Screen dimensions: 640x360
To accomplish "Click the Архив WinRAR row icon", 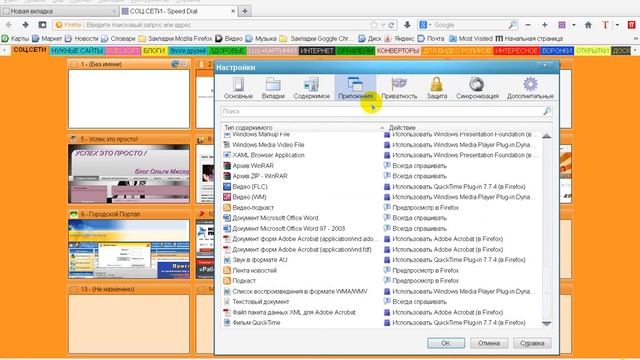I will (x=227, y=165).
